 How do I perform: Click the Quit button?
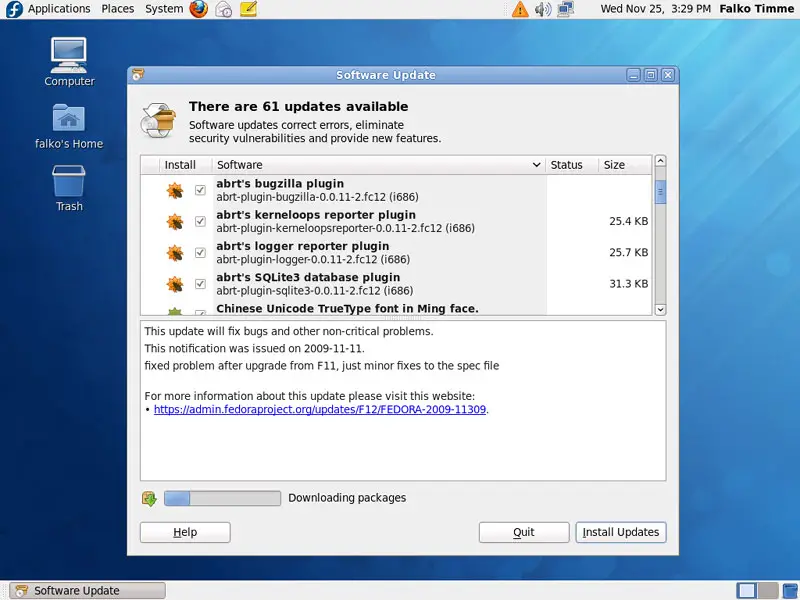coord(524,532)
